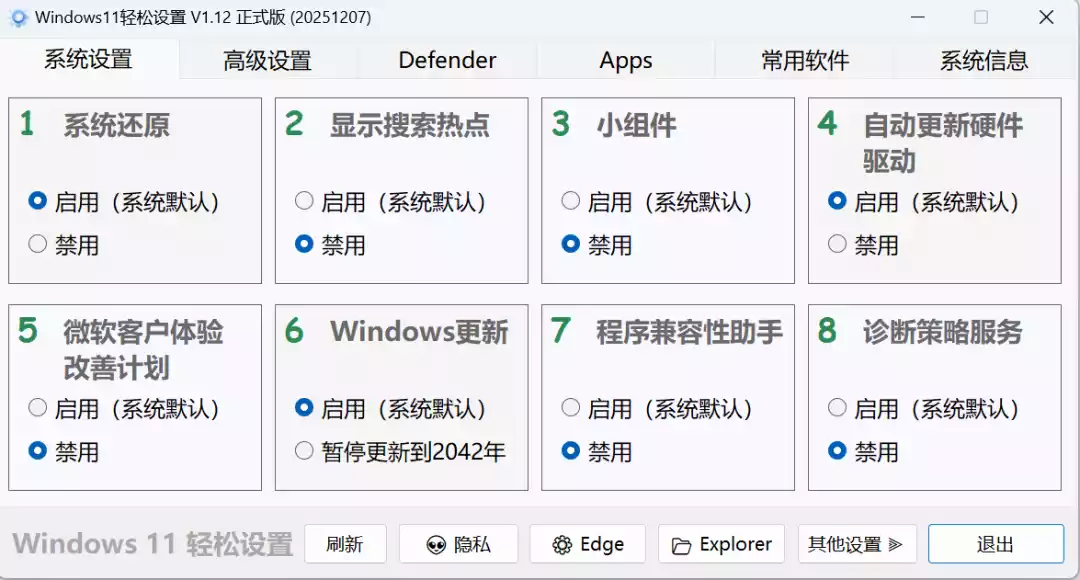Screen dimensions: 1080x580
Task: Select 暂停更新到2042年 option
Action: [x=304, y=451]
